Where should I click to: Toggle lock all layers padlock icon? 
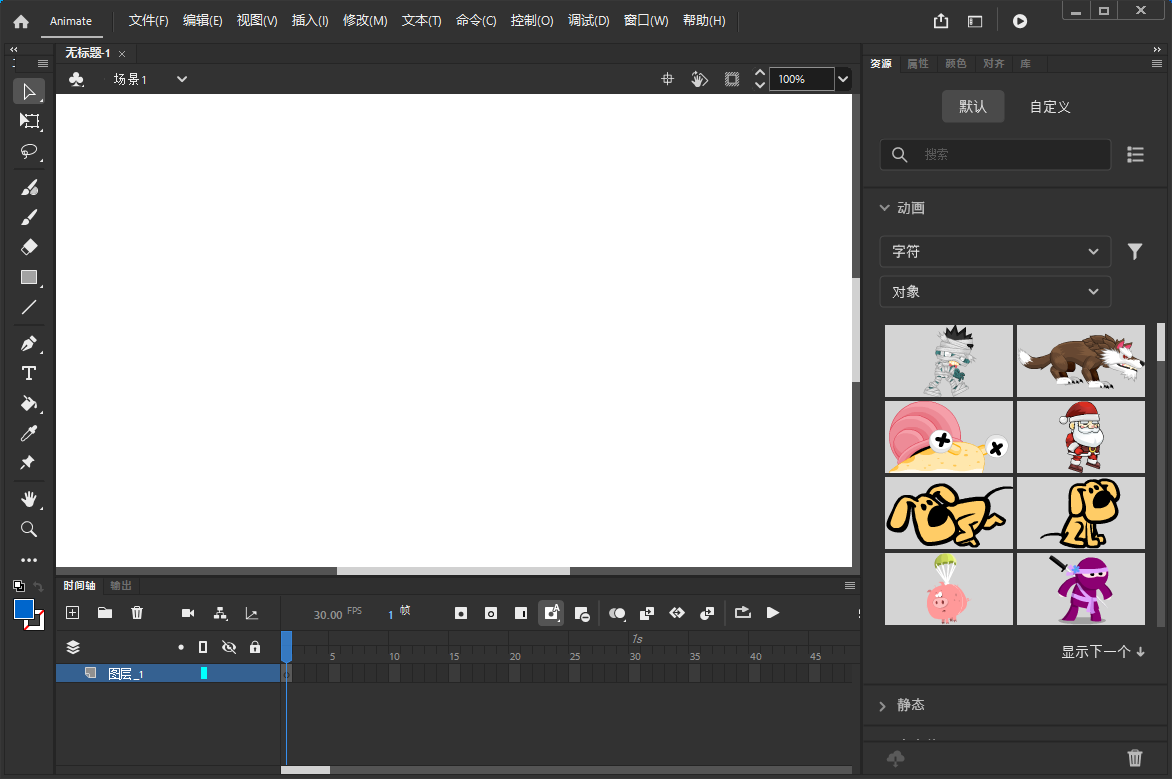pos(255,647)
